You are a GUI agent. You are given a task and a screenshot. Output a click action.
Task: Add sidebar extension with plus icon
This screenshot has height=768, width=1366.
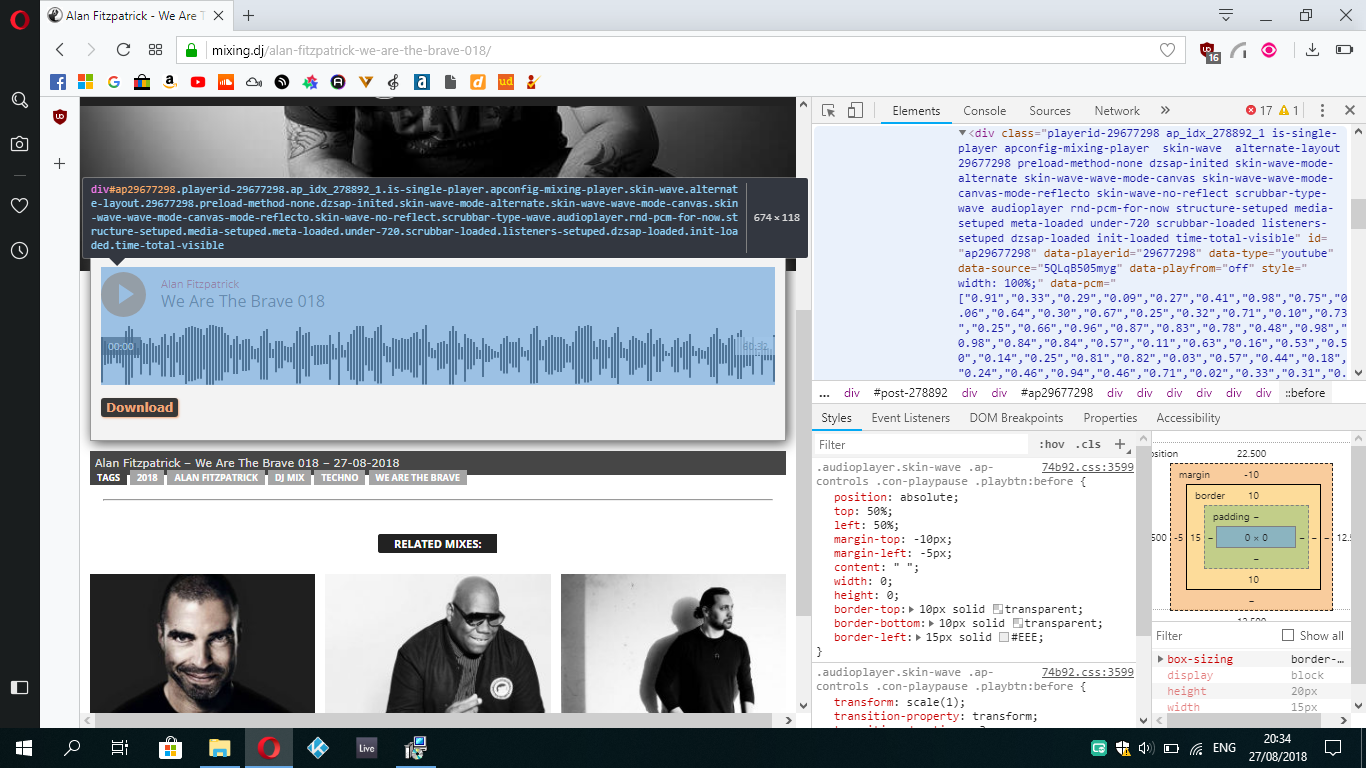(59, 163)
